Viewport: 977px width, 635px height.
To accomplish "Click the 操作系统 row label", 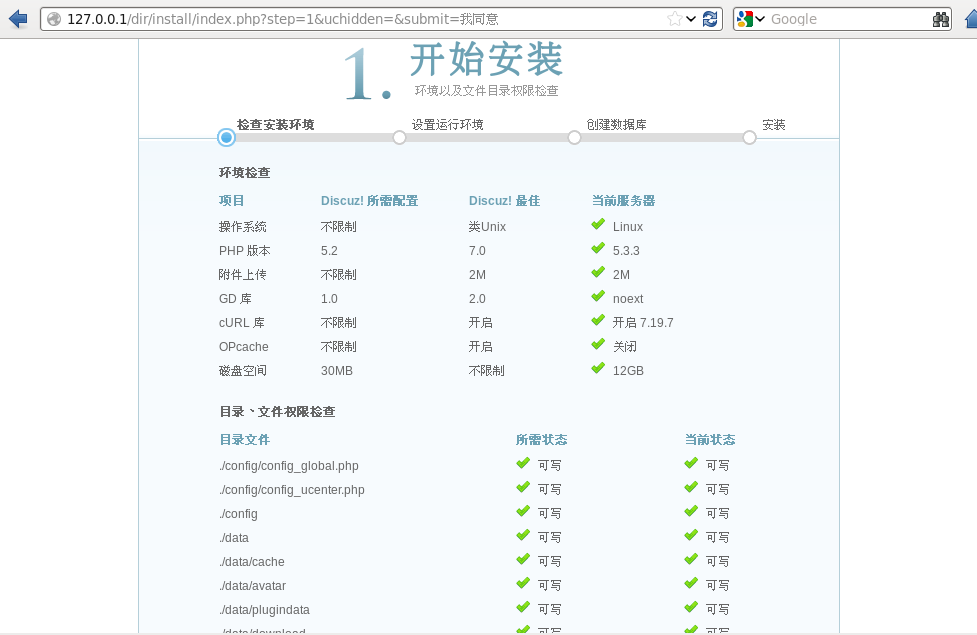I will 242,227.
